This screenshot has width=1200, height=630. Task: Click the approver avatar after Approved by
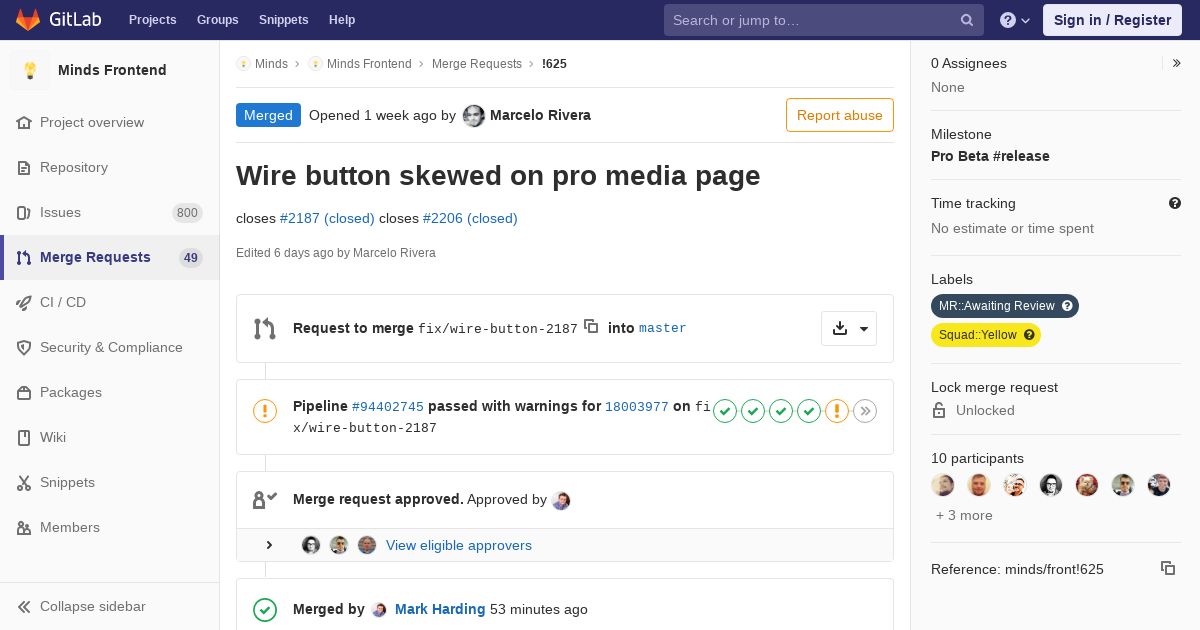pyautogui.click(x=561, y=500)
